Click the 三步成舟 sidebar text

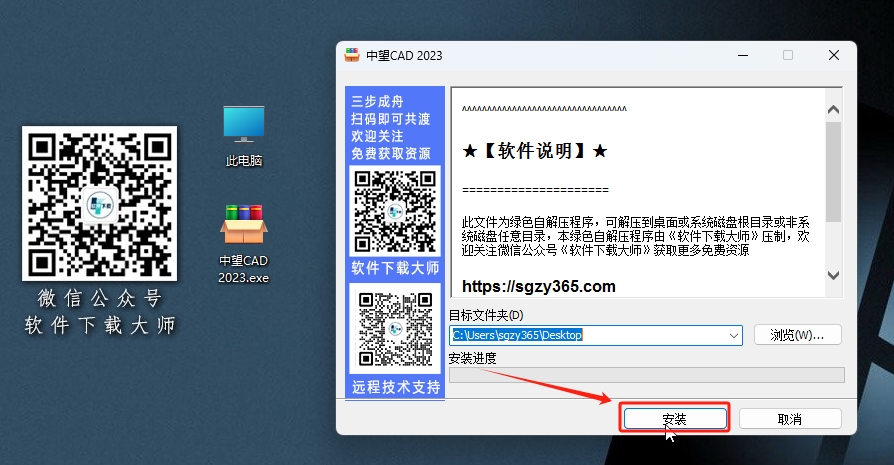[377, 101]
